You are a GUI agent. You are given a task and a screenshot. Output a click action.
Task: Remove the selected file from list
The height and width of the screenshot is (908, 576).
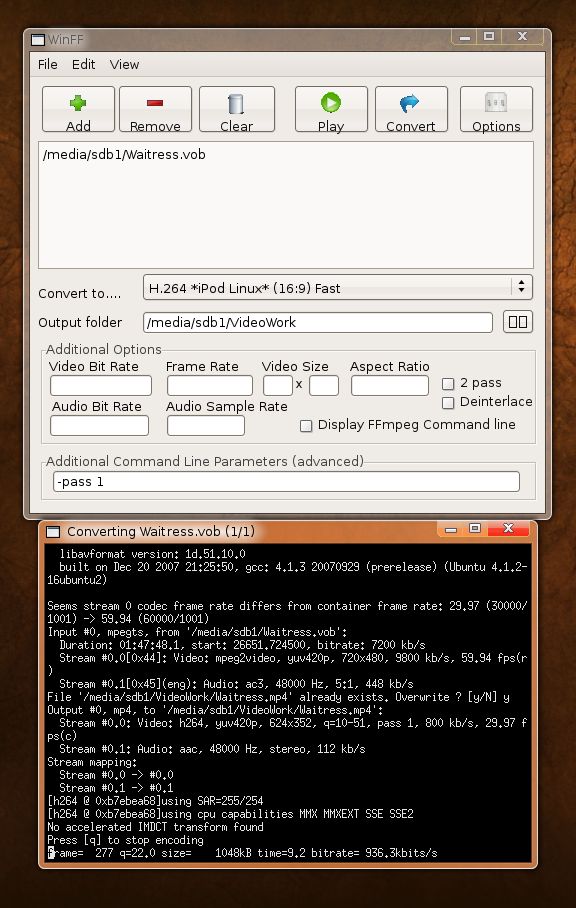(155, 109)
